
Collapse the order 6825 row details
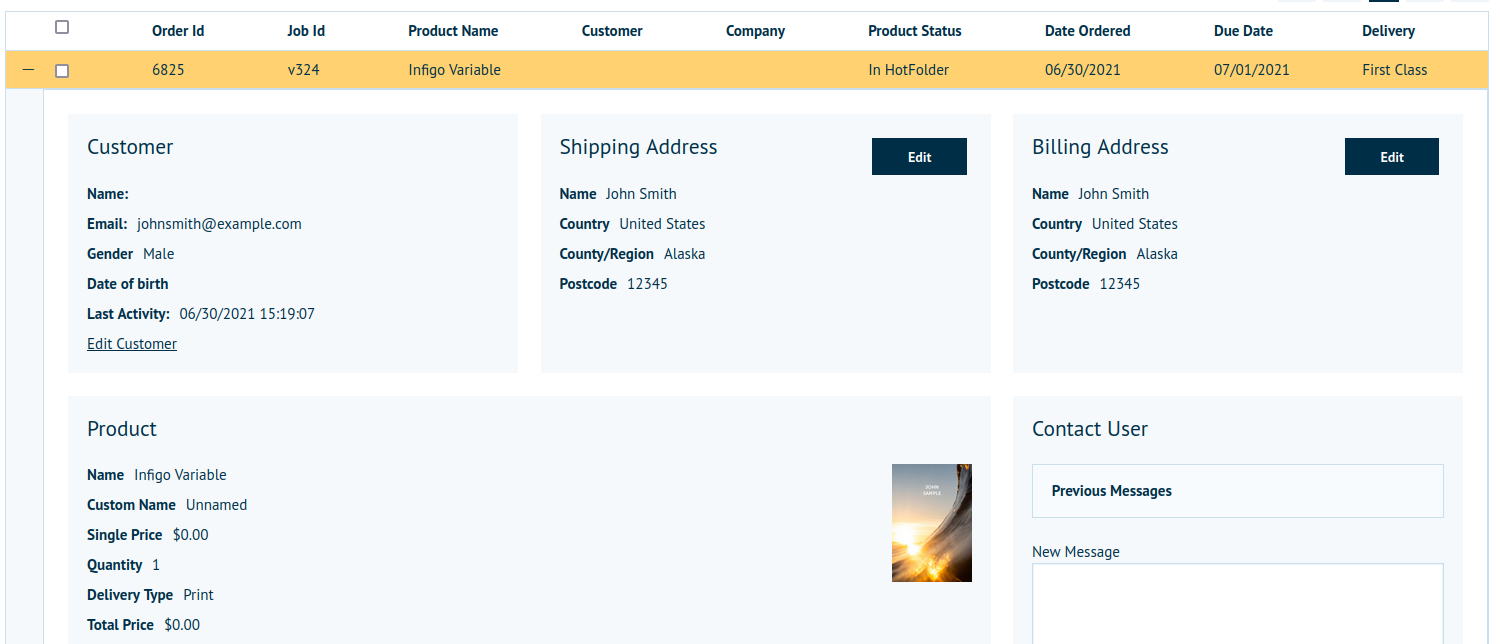pyautogui.click(x=28, y=70)
